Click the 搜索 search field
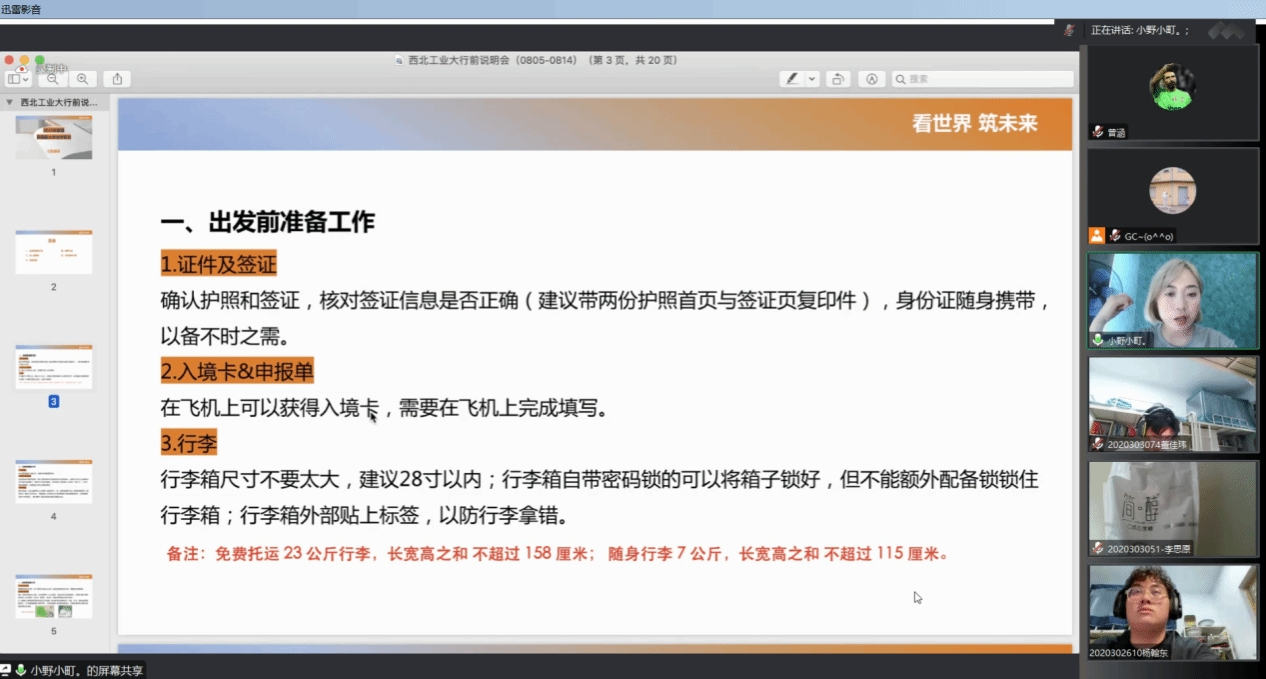The width and height of the screenshot is (1266, 679). click(x=985, y=79)
